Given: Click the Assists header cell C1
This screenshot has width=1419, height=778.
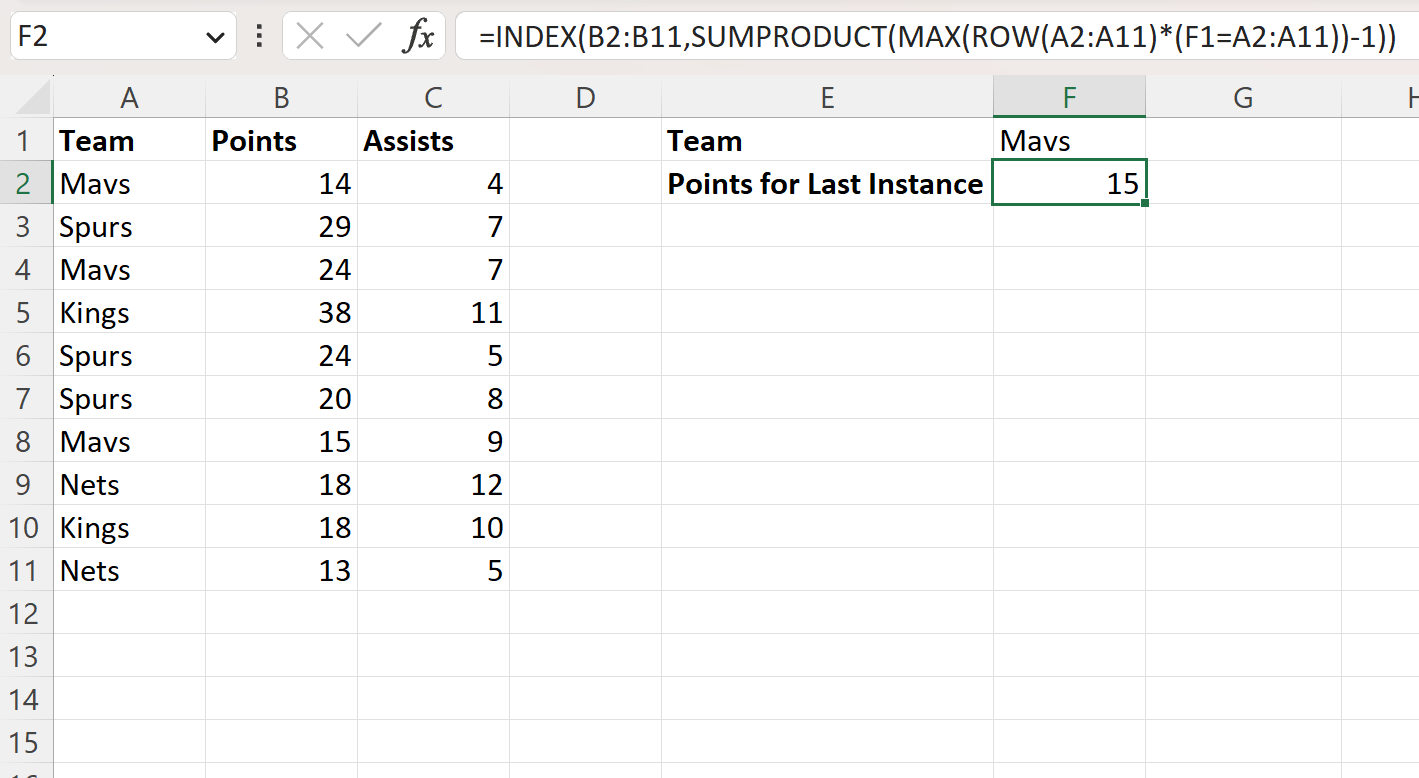Looking at the screenshot, I should 433,140.
